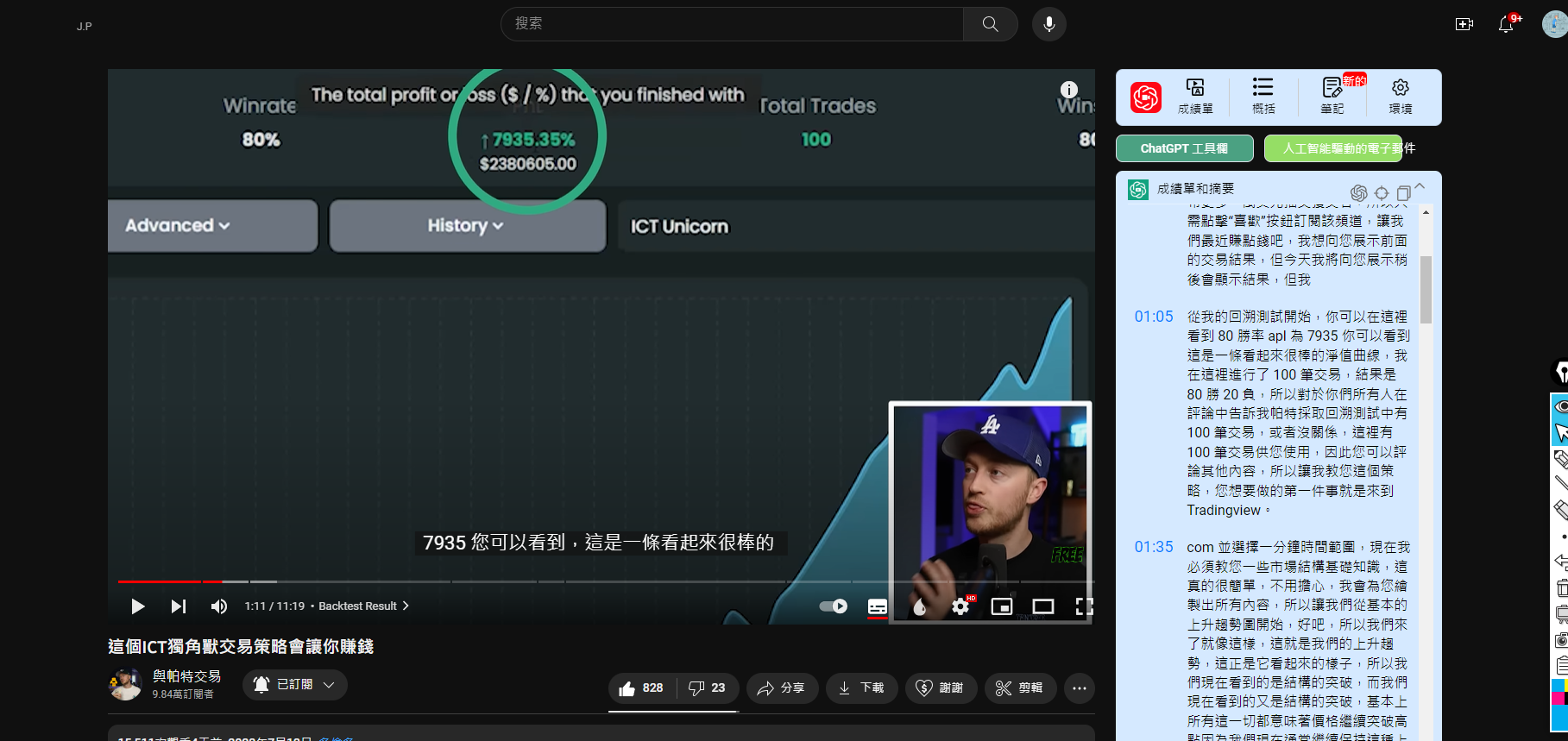Open the 與帕特交易 channel page
Image resolution: width=1568 pixels, height=741 pixels.
pos(186,676)
